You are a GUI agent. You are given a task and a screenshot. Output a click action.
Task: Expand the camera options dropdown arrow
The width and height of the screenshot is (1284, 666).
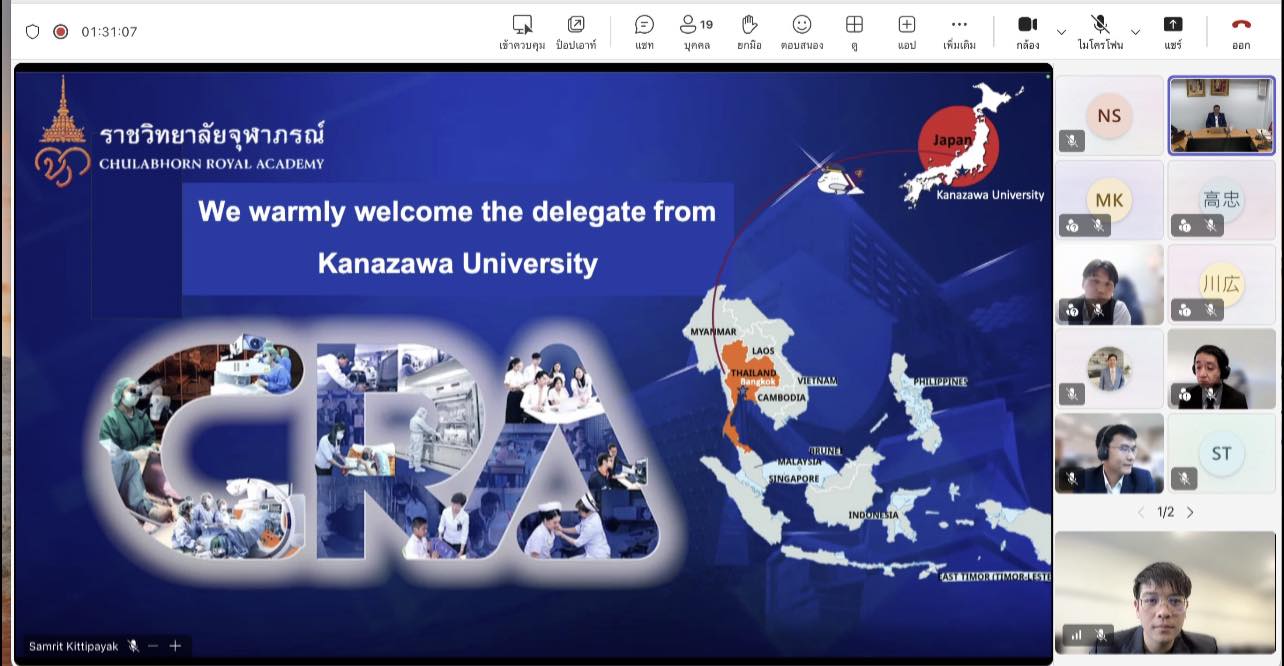click(x=1061, y=32)
